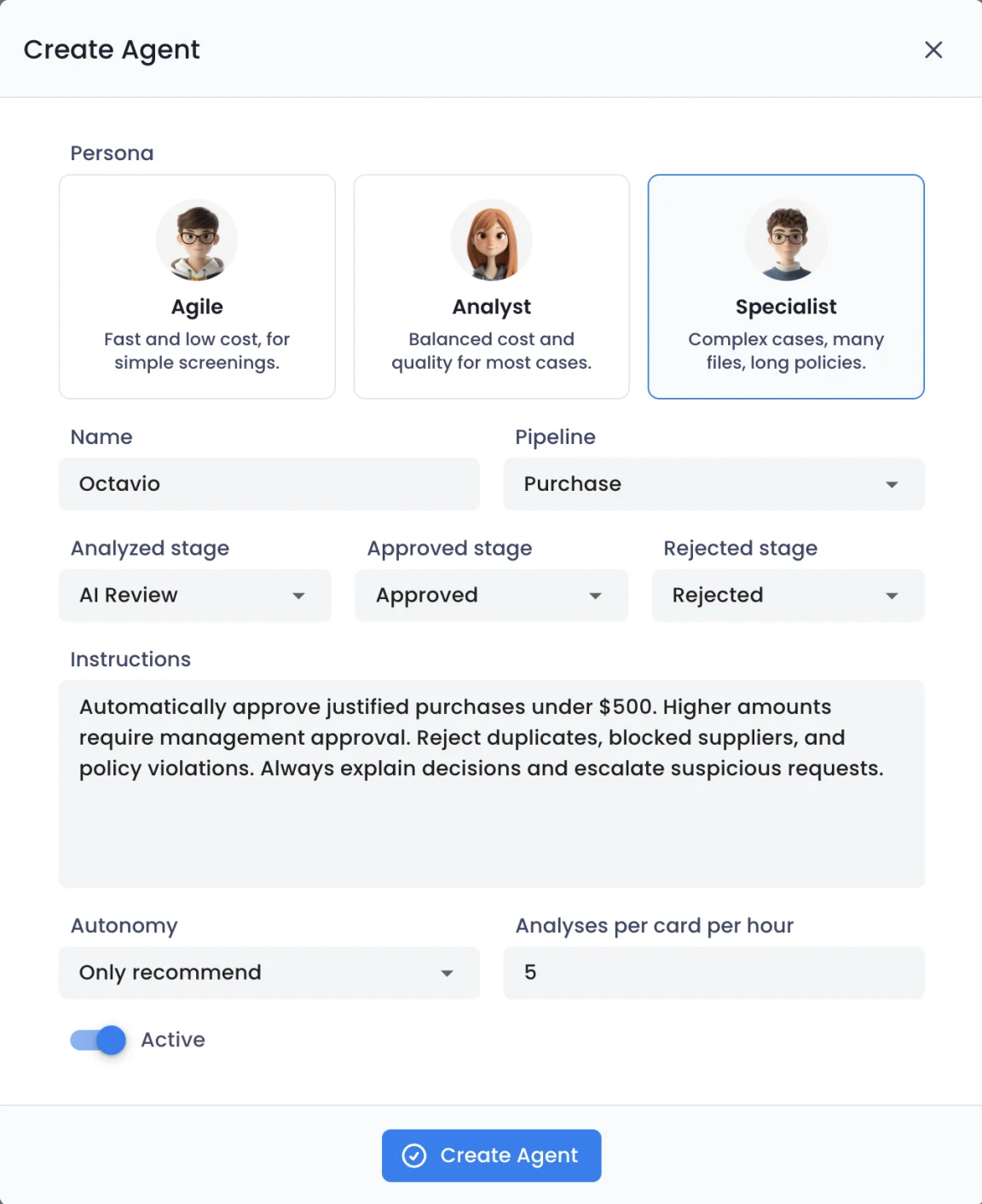
Task: Click the Specialist persona avatar
Action: [x=786, y=240]
